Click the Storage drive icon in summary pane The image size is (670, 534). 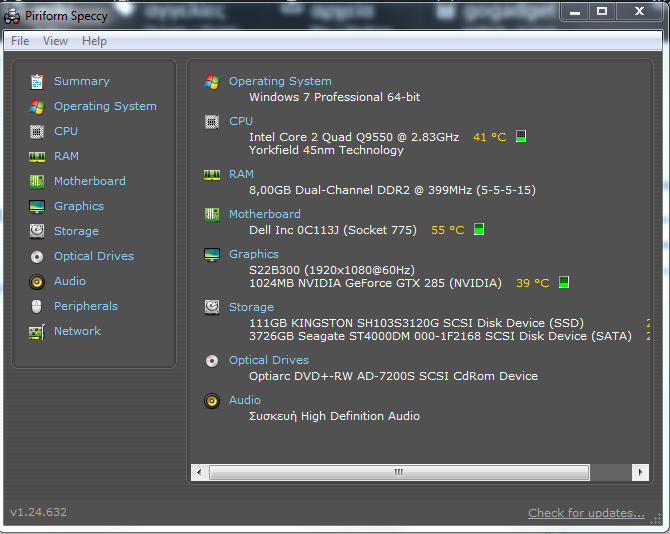point(212,307)
